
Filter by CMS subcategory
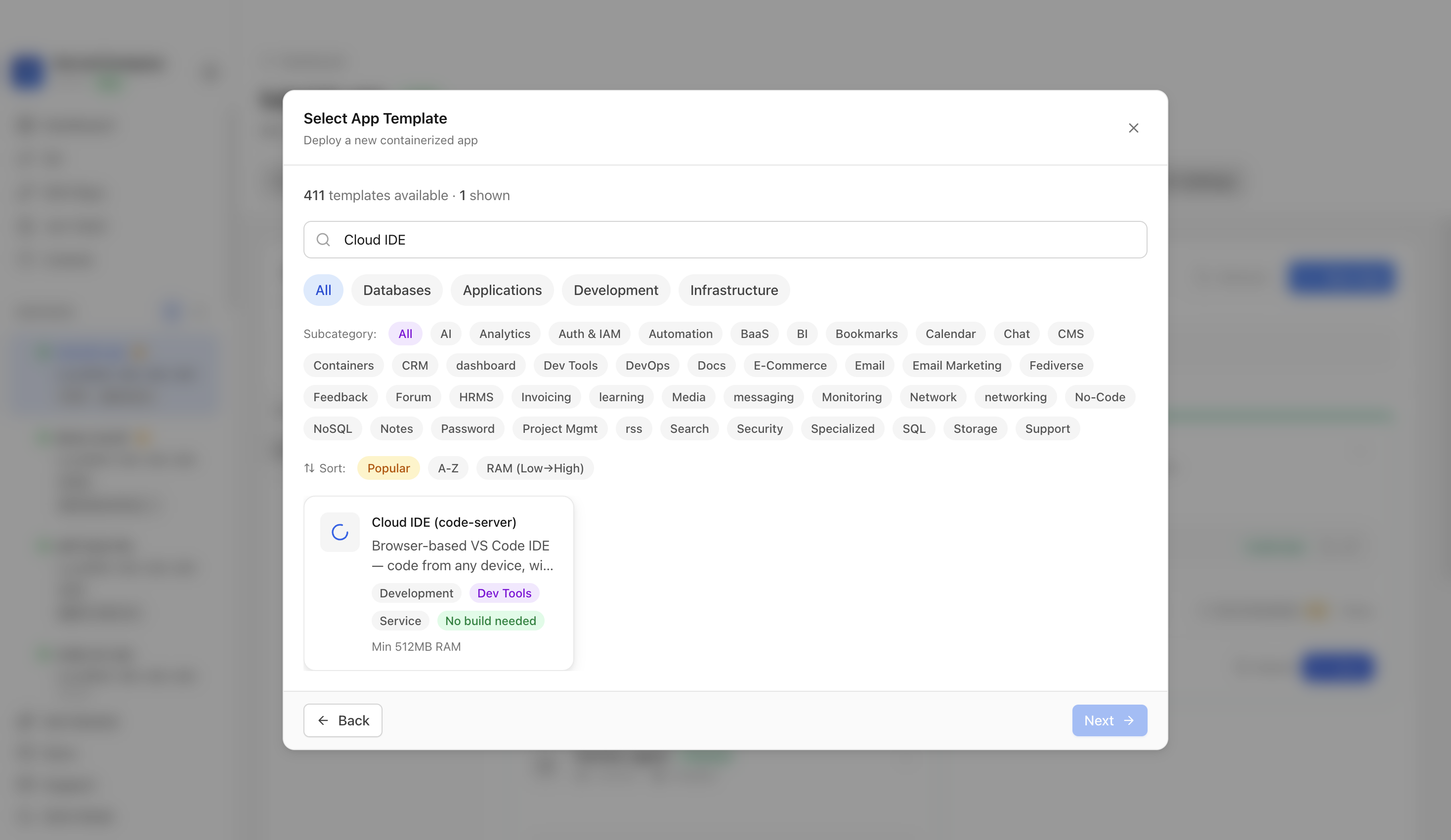(1070, 334)
